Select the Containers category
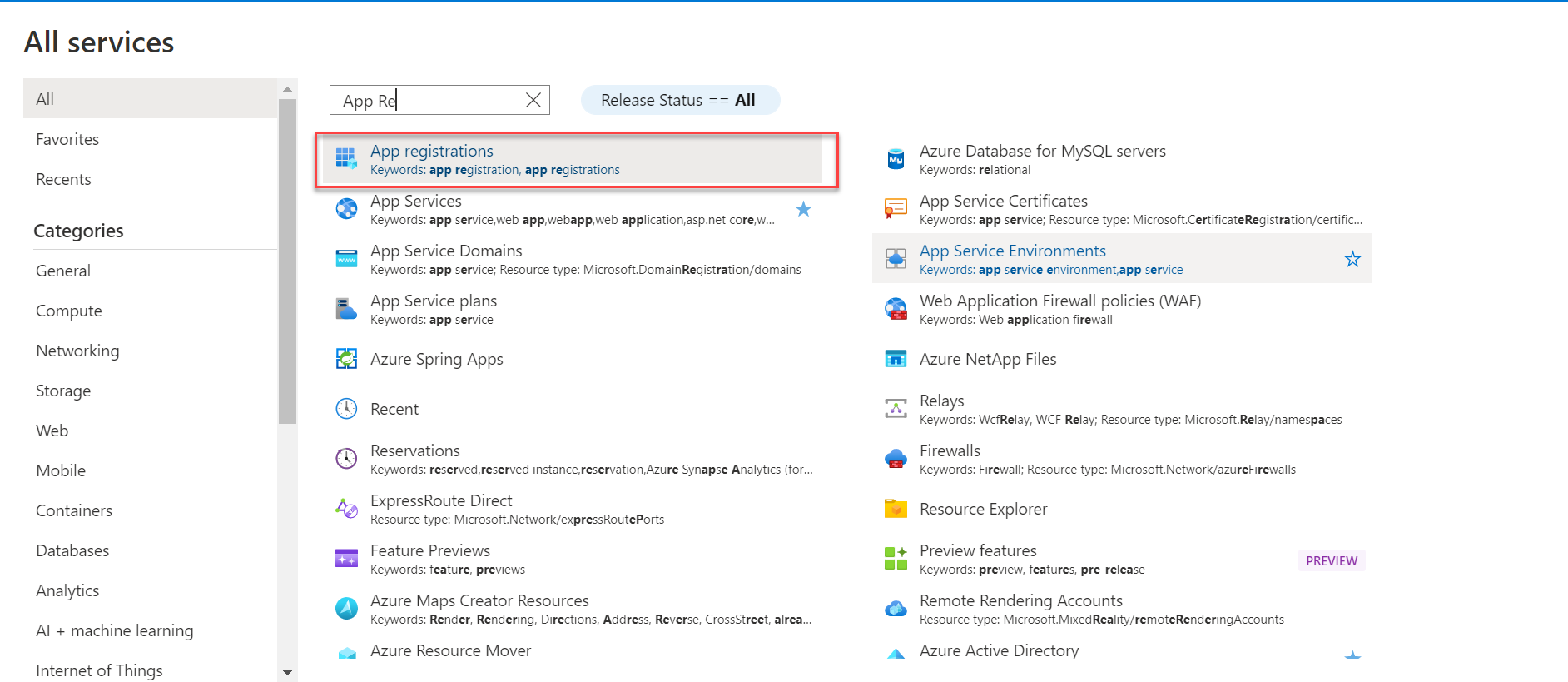Image resolution: width=1568 pixels, height=682 pixels. 74,510
